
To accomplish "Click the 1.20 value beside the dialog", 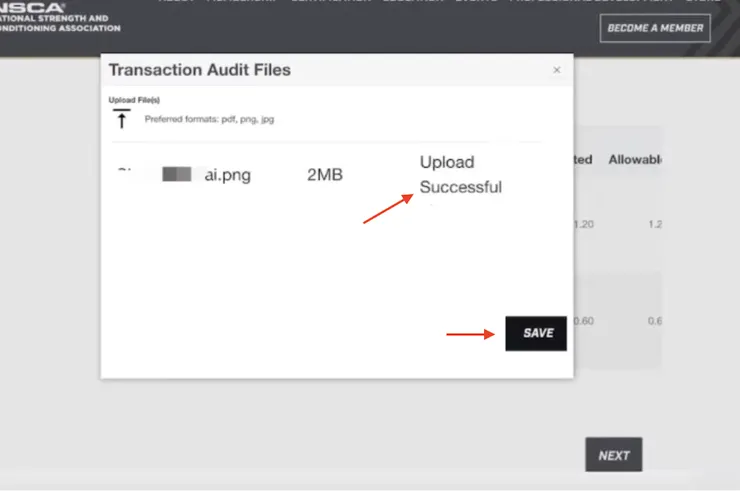I will click(584, 224).
